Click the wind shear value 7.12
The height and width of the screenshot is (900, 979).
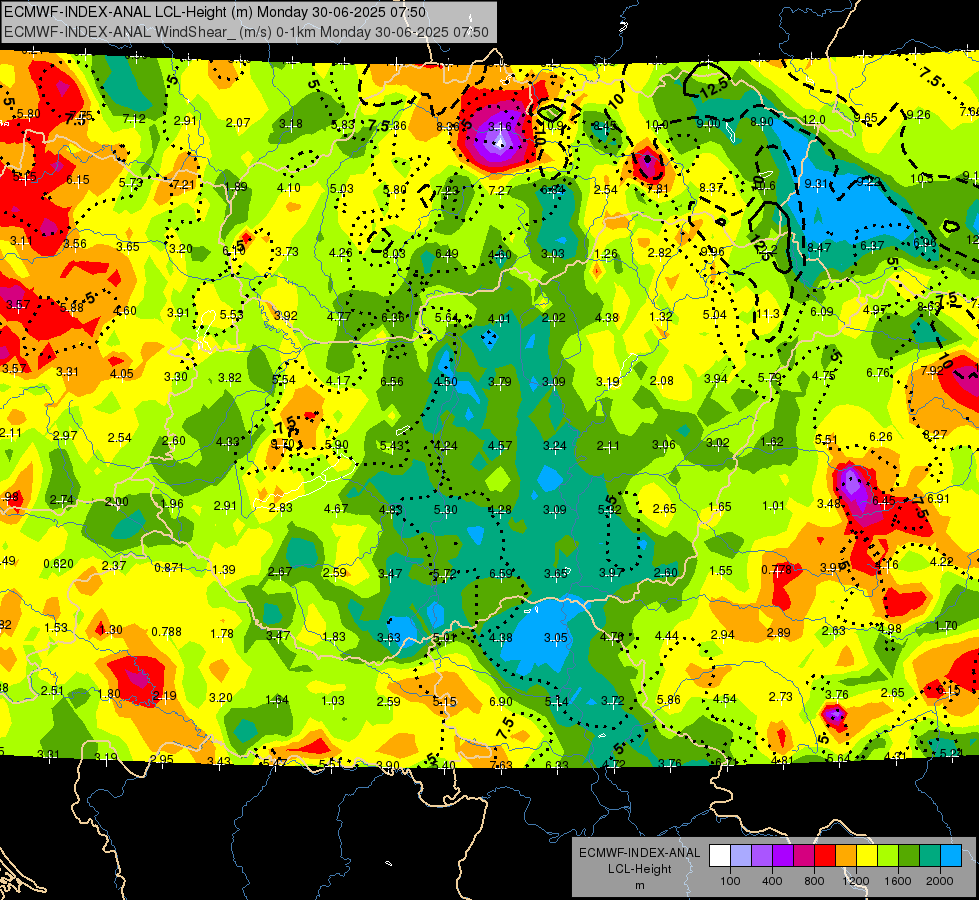pos(134,119)
